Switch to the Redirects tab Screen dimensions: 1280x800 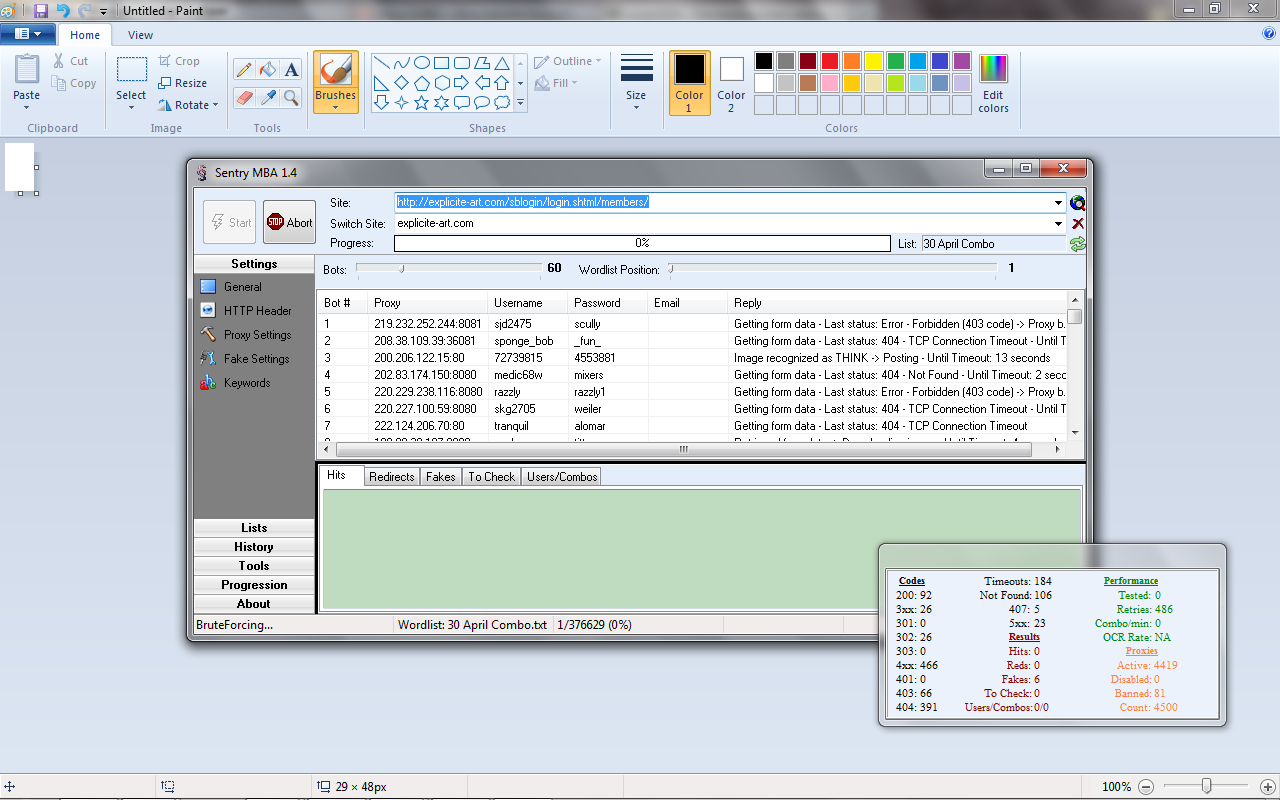tap(392, 477)
